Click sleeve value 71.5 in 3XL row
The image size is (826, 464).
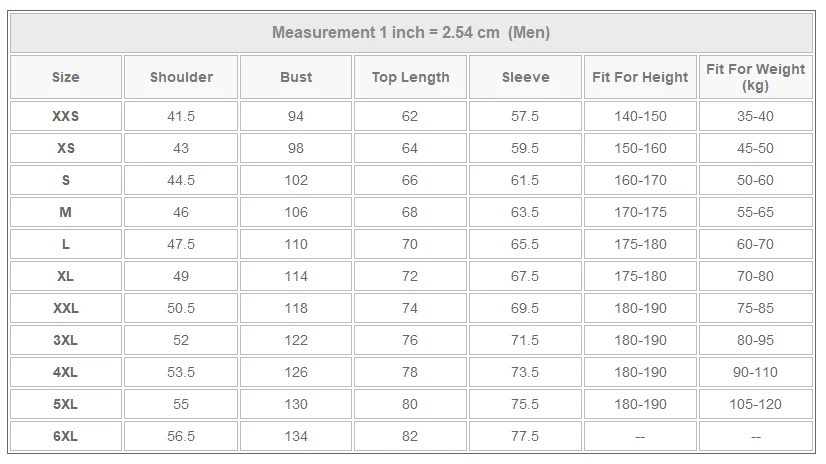point(525,340)
